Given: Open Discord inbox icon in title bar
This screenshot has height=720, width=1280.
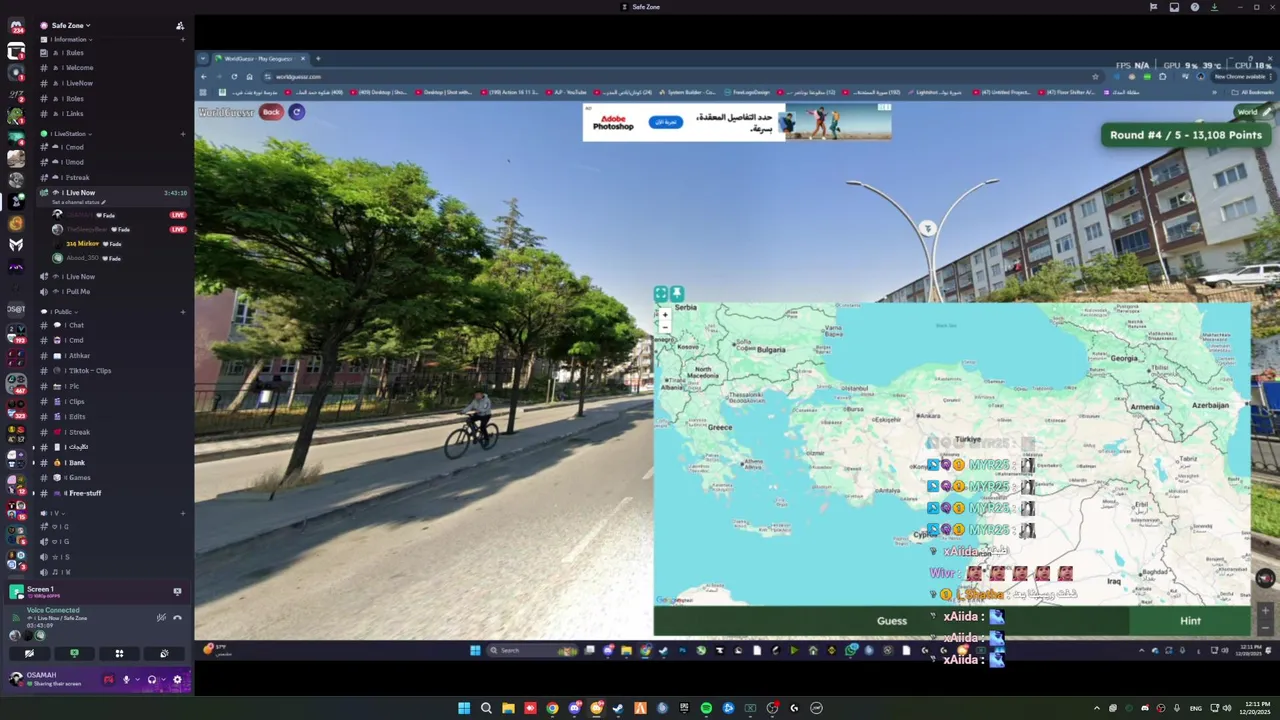Looking at the screenshot, I should (x=1174, y=7).
